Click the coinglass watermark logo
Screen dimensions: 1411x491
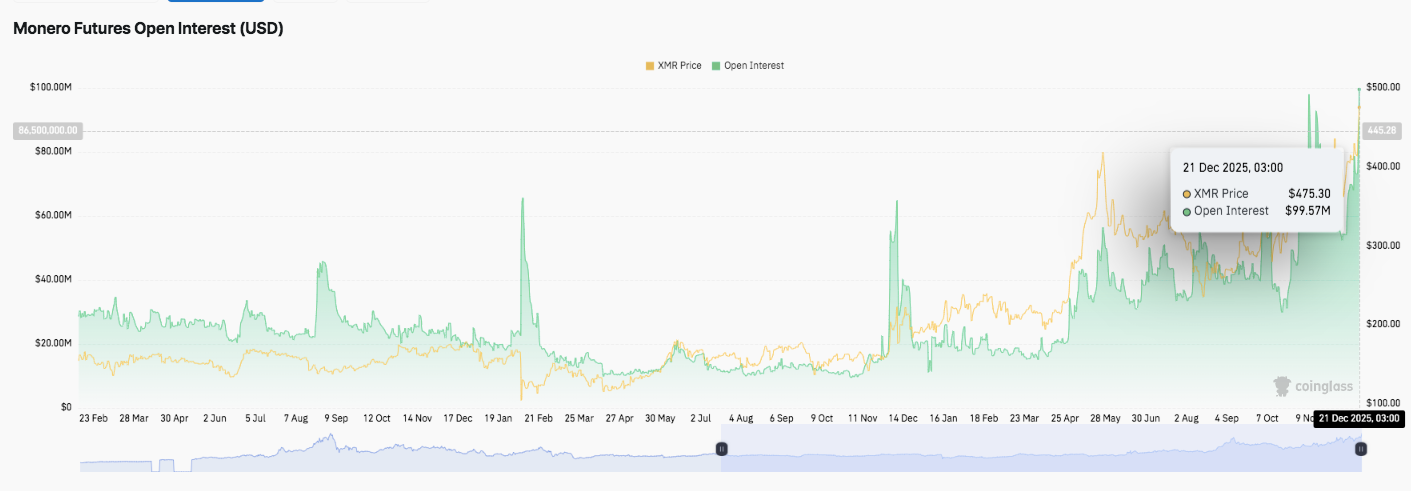pyautogui.click(x=1312, y=386)
